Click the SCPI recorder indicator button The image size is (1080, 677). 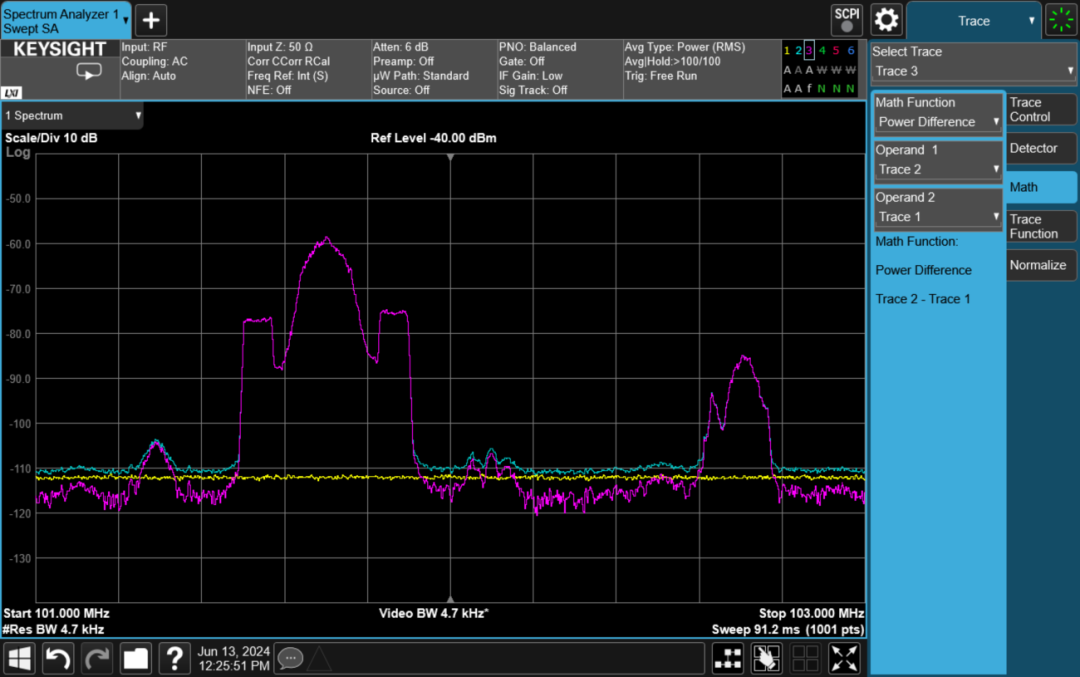846,19
